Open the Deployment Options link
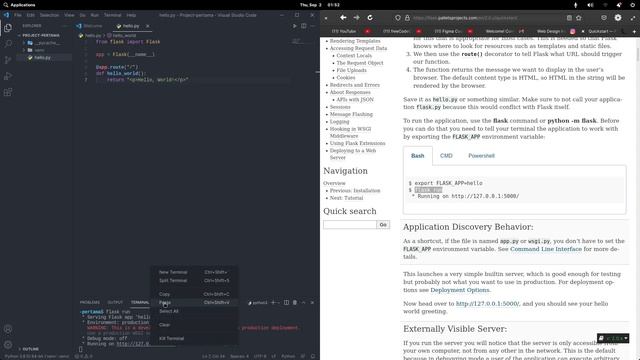 pyautogui.click(x=460, y=290)
